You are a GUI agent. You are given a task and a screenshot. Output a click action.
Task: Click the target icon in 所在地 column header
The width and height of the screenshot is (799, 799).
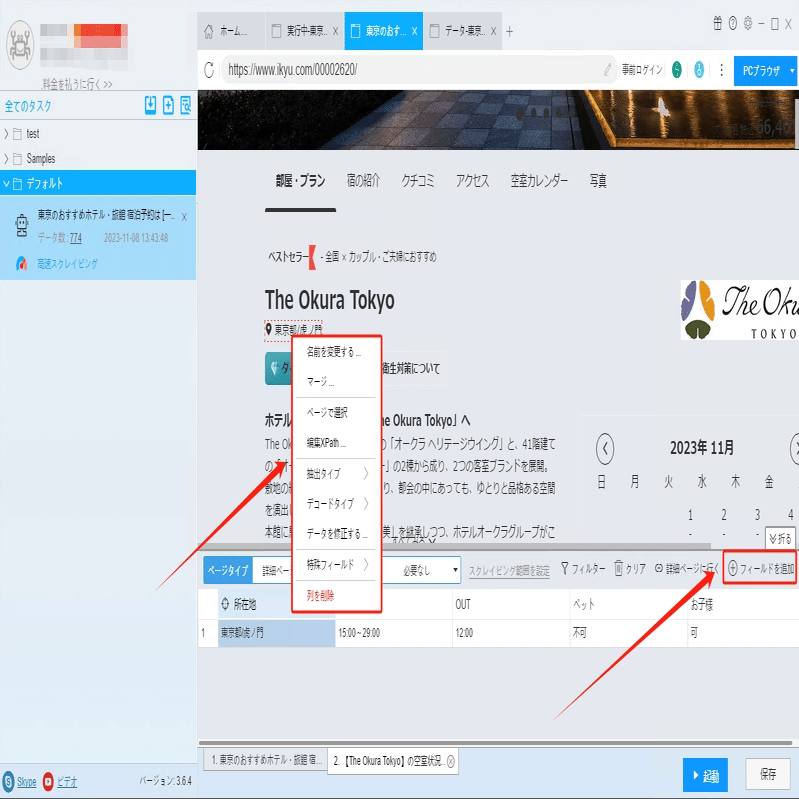225,604
